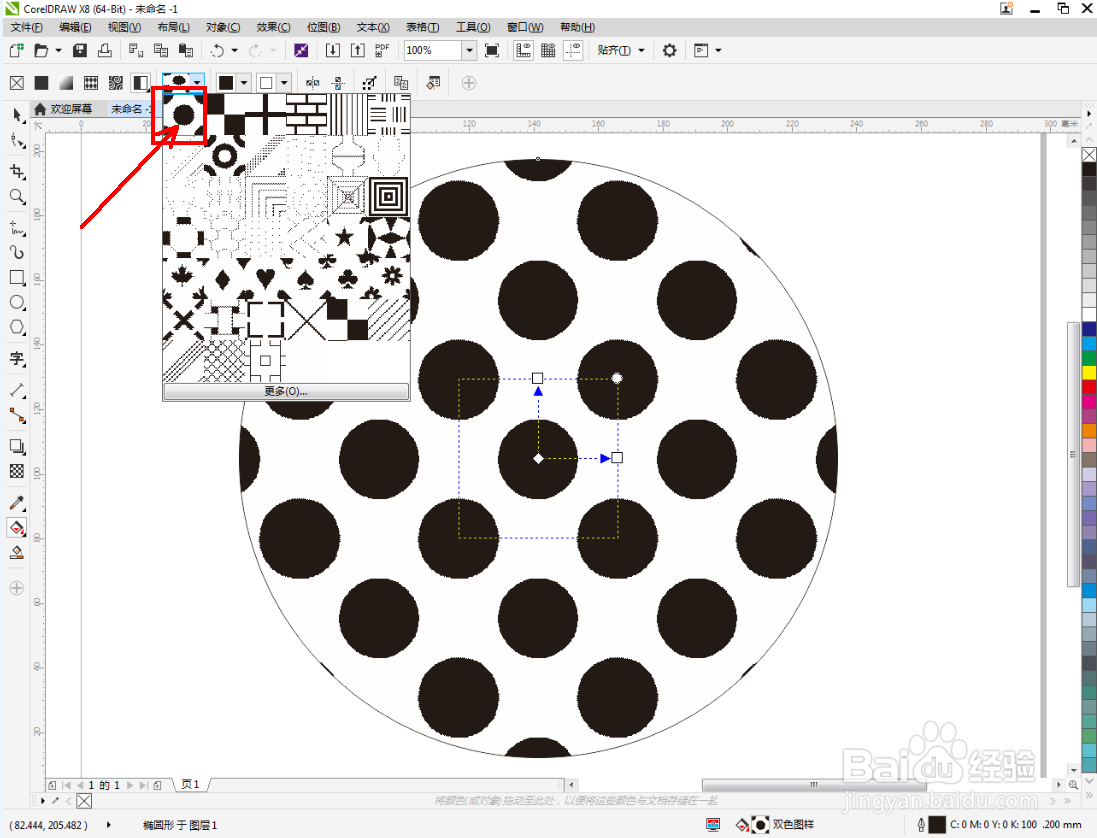Select the Color Eyedropper tool
Image resolution: width=1097 pixels, height=838 pixels.
[17, 503]
